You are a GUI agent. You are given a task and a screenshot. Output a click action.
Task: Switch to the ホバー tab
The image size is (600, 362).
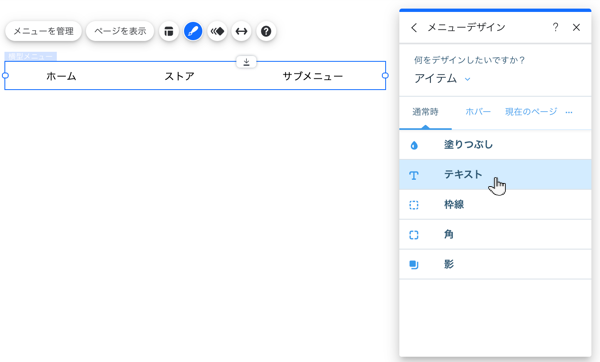(478, 112)
